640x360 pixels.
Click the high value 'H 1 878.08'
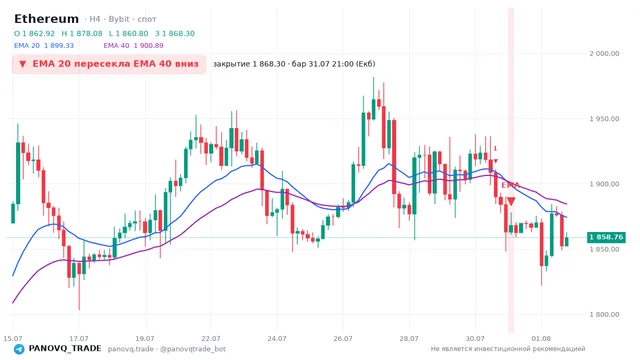[x=82, y=33]
